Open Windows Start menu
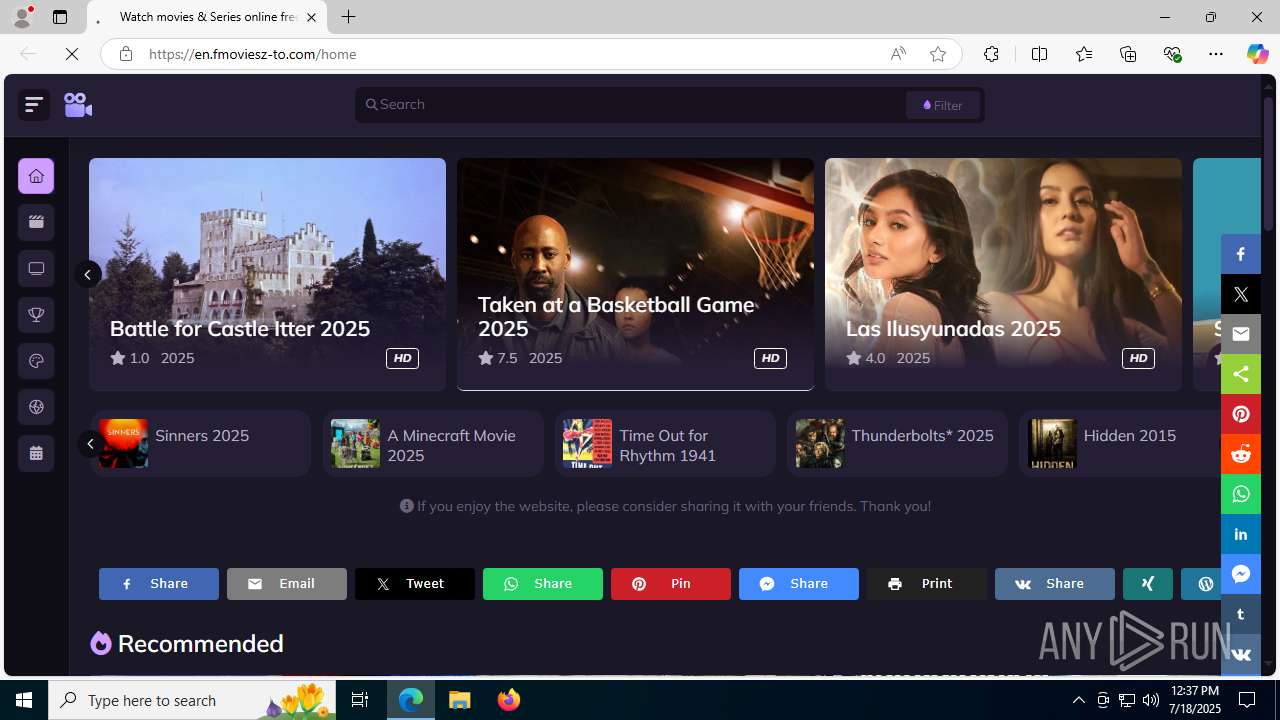Screen dimensions: 1280x720 point(24,700)
